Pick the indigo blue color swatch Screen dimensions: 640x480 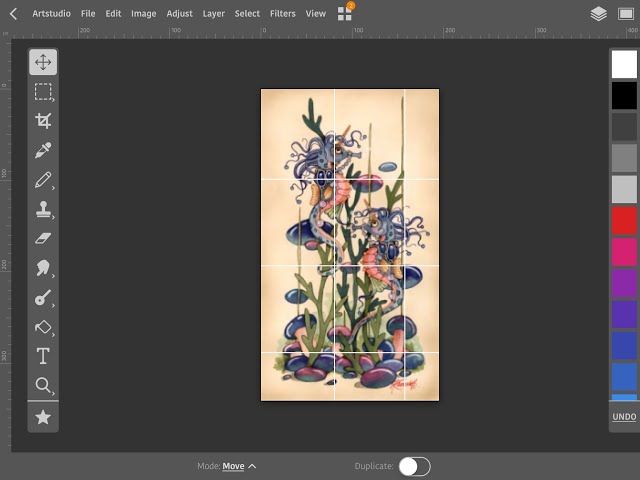[624, 346]
